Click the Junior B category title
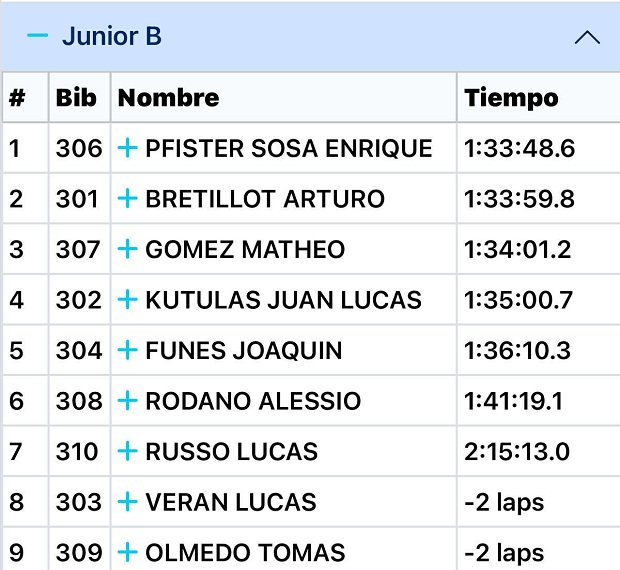The width and height of the screenshot is (620, 570). click(112, 37)
